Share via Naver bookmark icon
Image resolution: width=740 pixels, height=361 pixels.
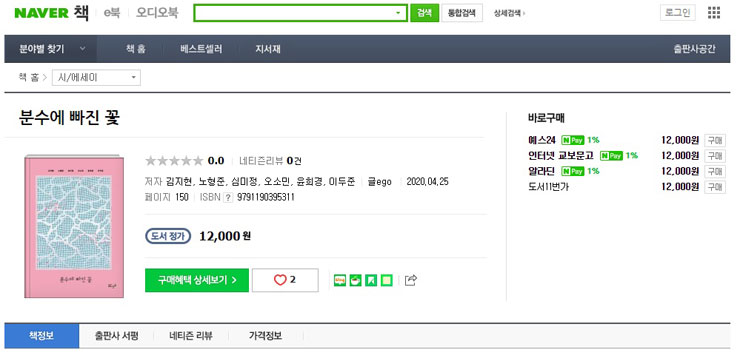coord(371,280)
